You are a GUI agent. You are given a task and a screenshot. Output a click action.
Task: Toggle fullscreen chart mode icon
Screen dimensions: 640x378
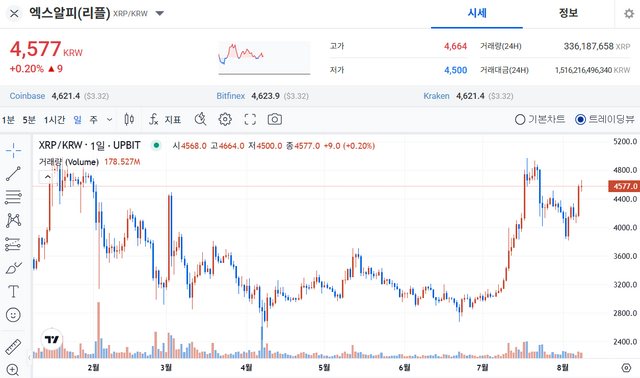click(x=250, y=119)
